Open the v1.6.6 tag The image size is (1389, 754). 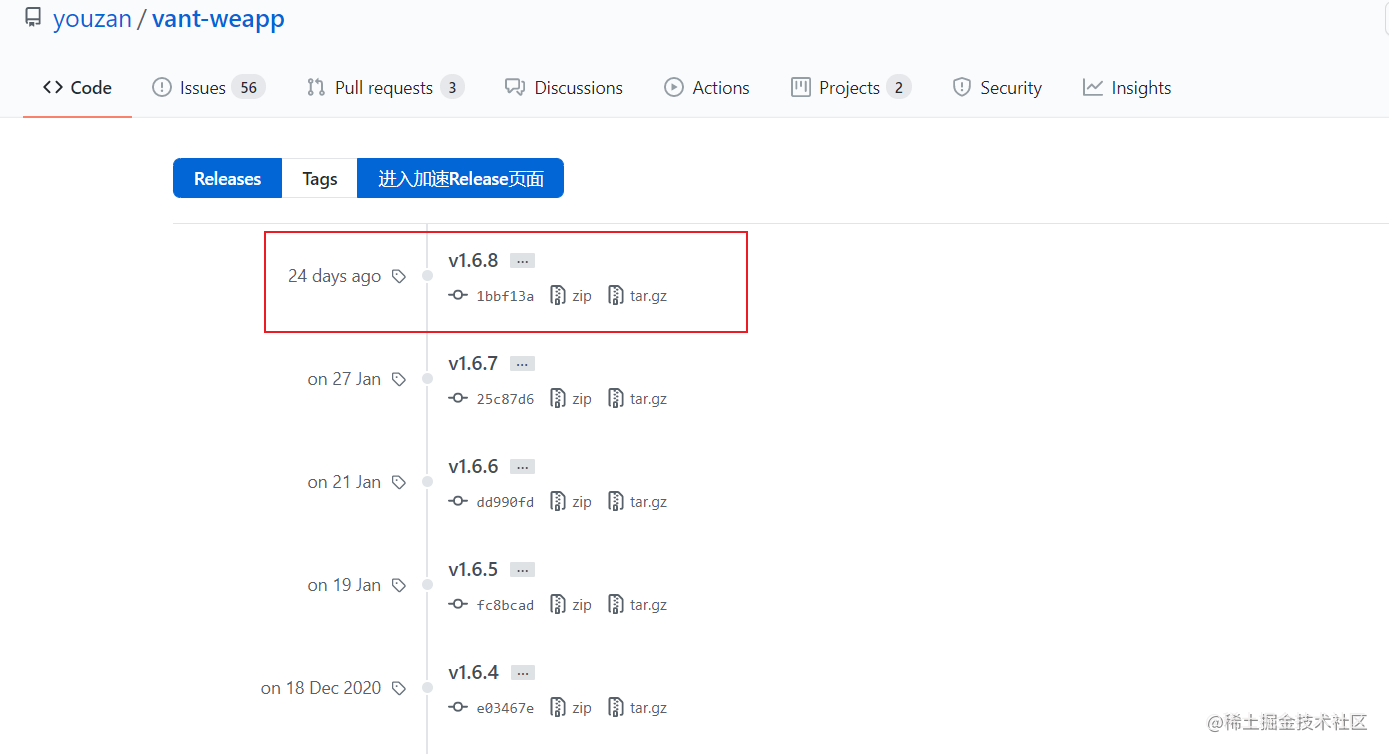pos(473,466)
